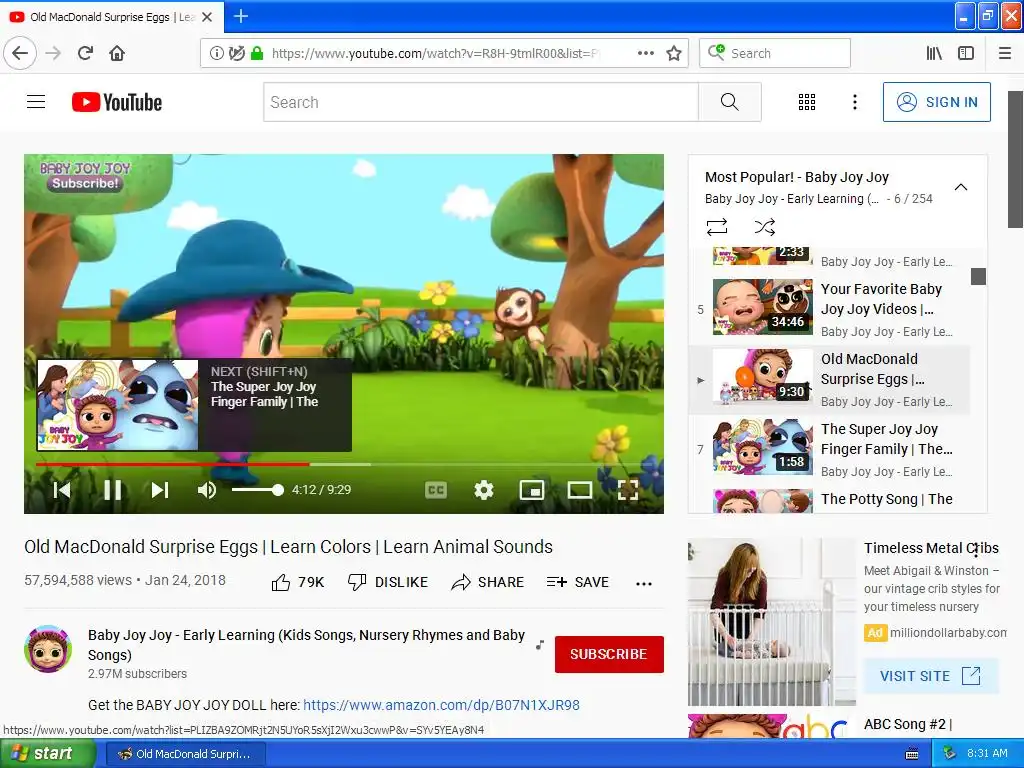Open the Amazon doll link
Image resolution: width=1024 pixels, height=768 pixels.
441,705
